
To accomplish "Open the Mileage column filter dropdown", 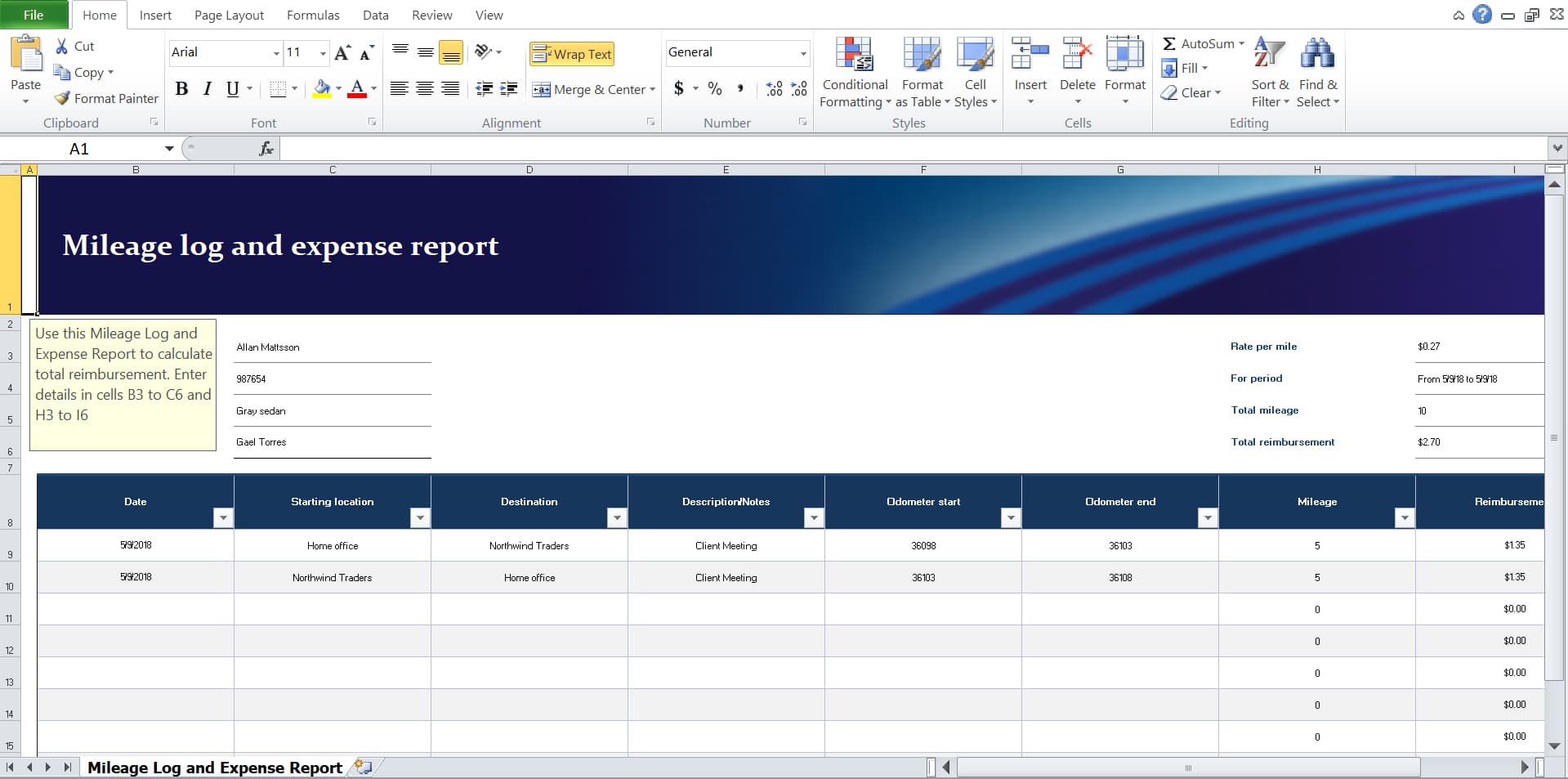I will (x=1405, y=517).
